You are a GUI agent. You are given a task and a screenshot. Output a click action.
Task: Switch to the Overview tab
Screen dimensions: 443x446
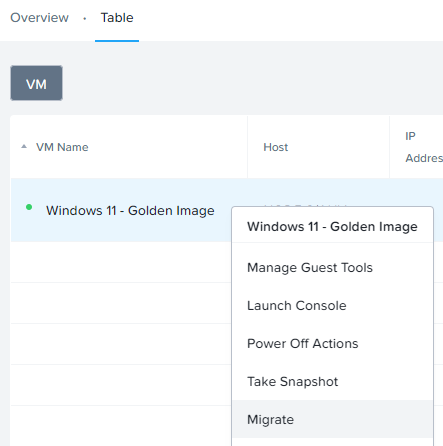(x=39, y=18)
